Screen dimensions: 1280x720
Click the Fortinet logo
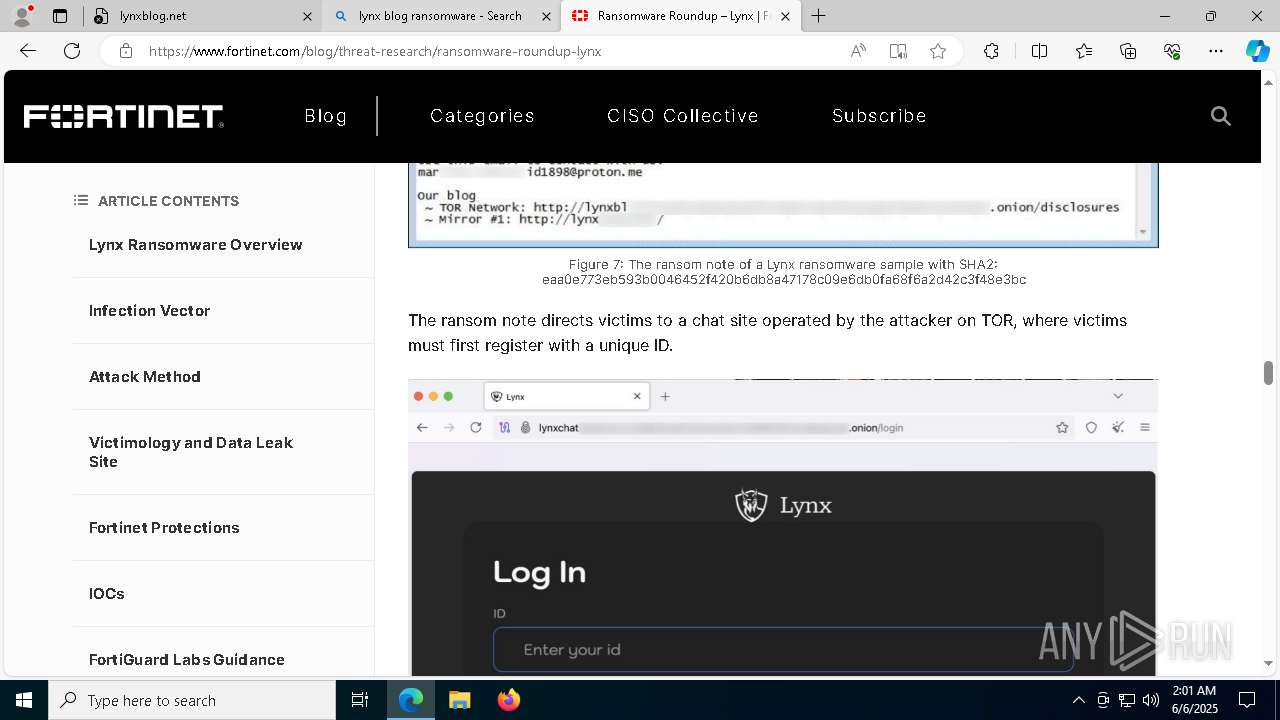pos(123,116)
